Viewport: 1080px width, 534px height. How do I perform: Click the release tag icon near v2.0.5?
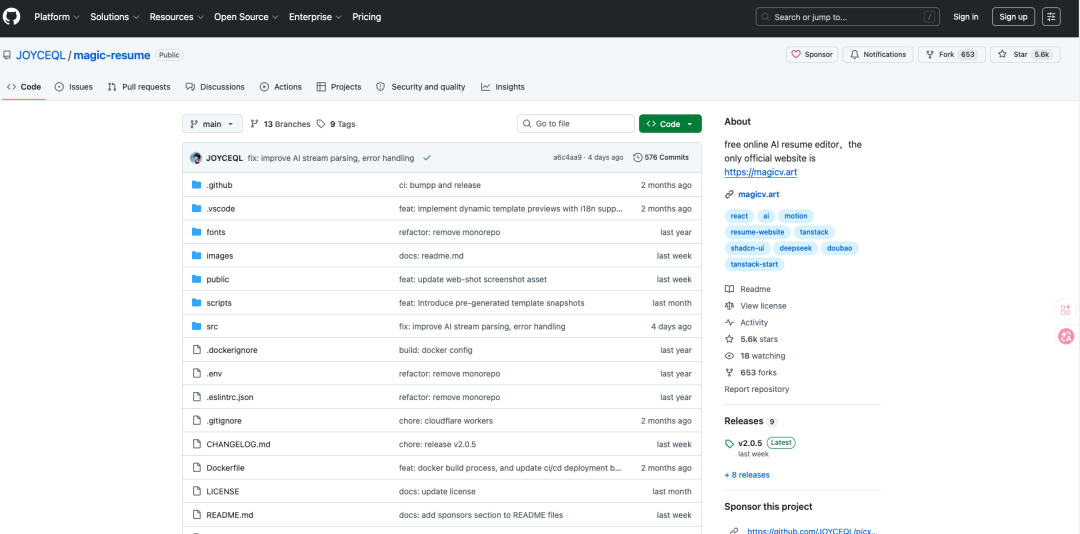(729, 443)
